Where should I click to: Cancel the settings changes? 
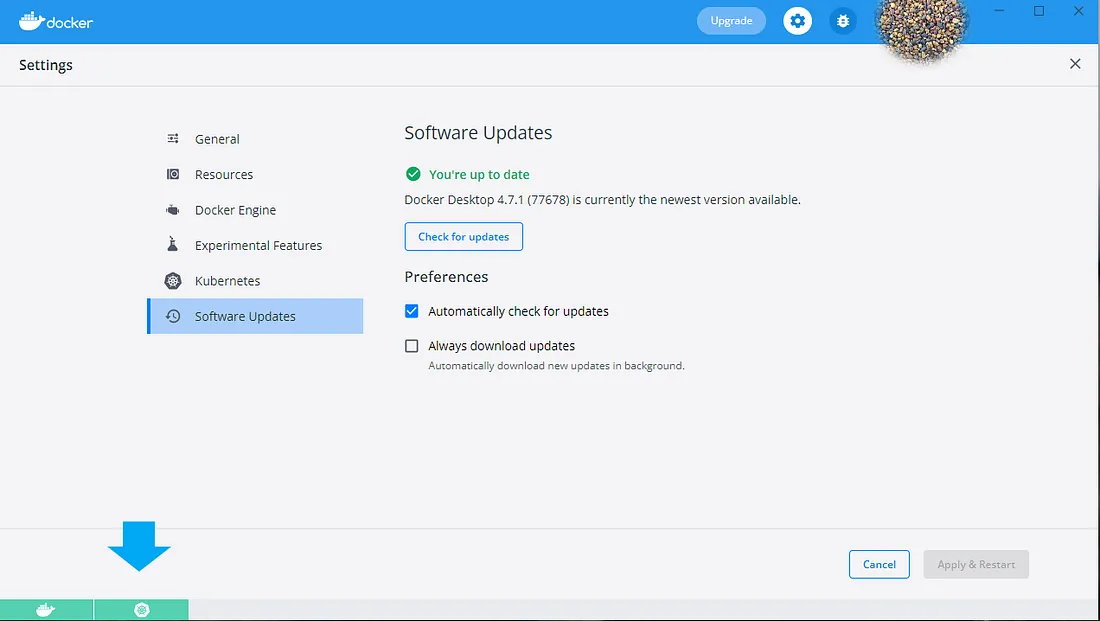pos(879,564)
